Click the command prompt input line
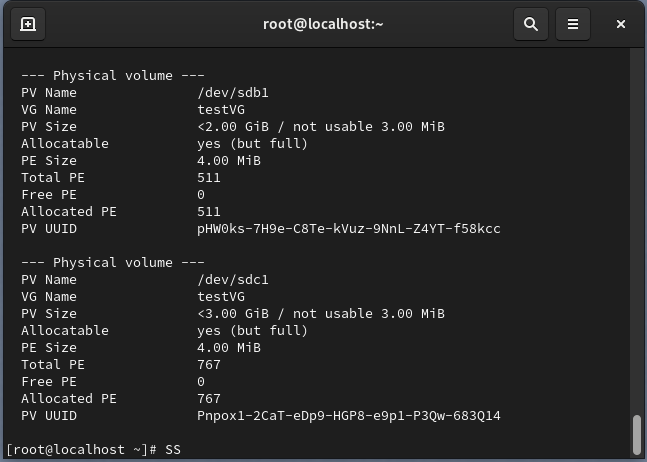This screenshot has height=462, width=647. tap(318, 450)
